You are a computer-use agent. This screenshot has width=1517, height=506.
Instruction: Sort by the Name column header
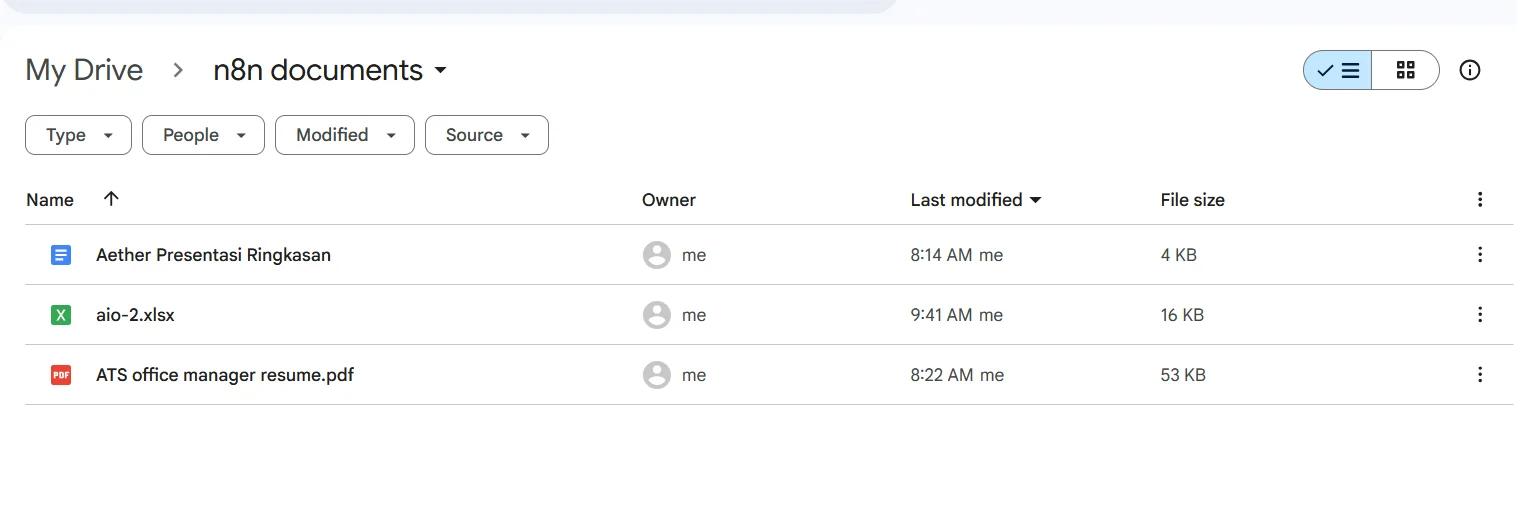[x=50, y=200]
